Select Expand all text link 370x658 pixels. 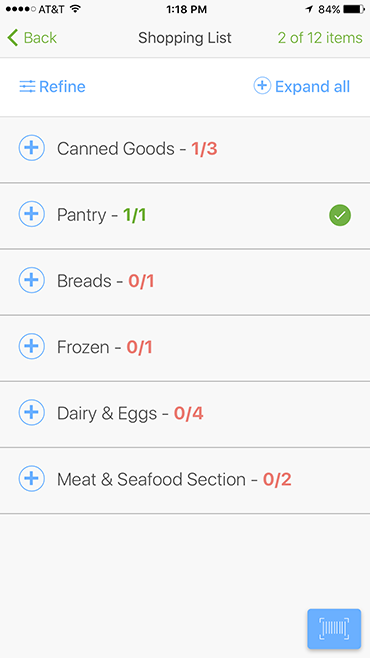click(312, 87)
